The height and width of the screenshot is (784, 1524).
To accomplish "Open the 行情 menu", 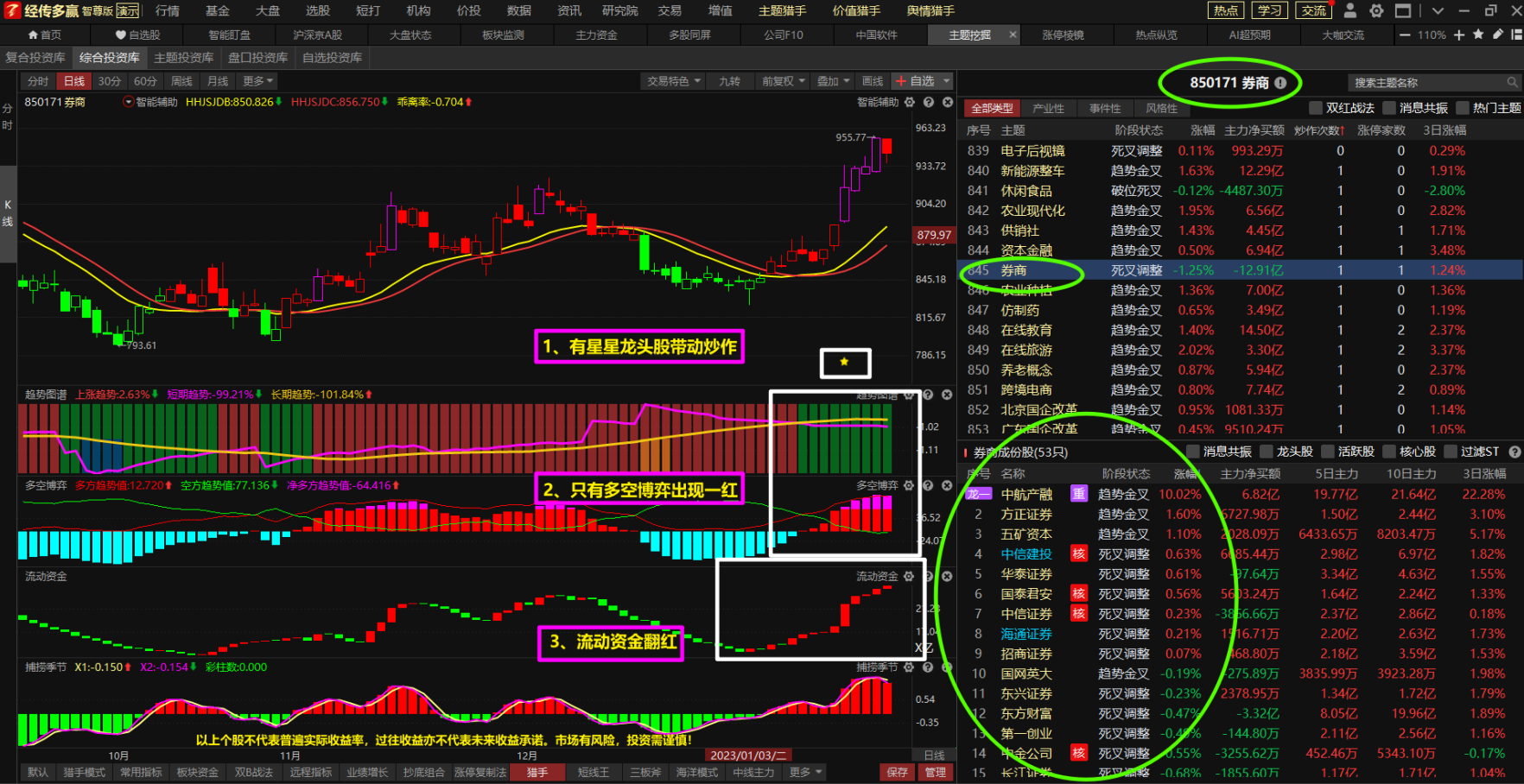I will (x=168, y=10).
